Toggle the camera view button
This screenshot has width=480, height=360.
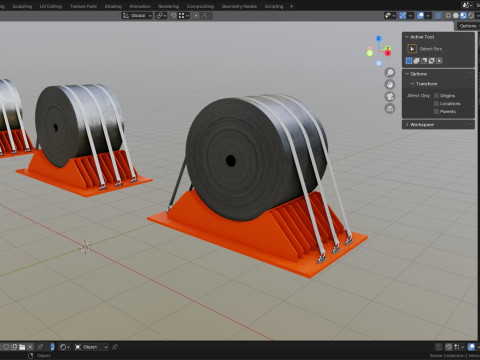(390, 96)
